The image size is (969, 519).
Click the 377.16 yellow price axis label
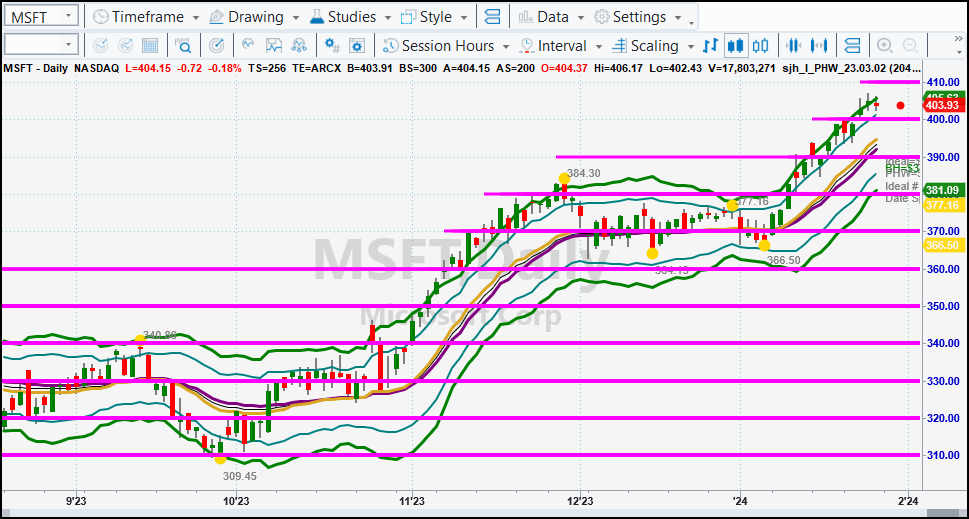pos(943,205)
